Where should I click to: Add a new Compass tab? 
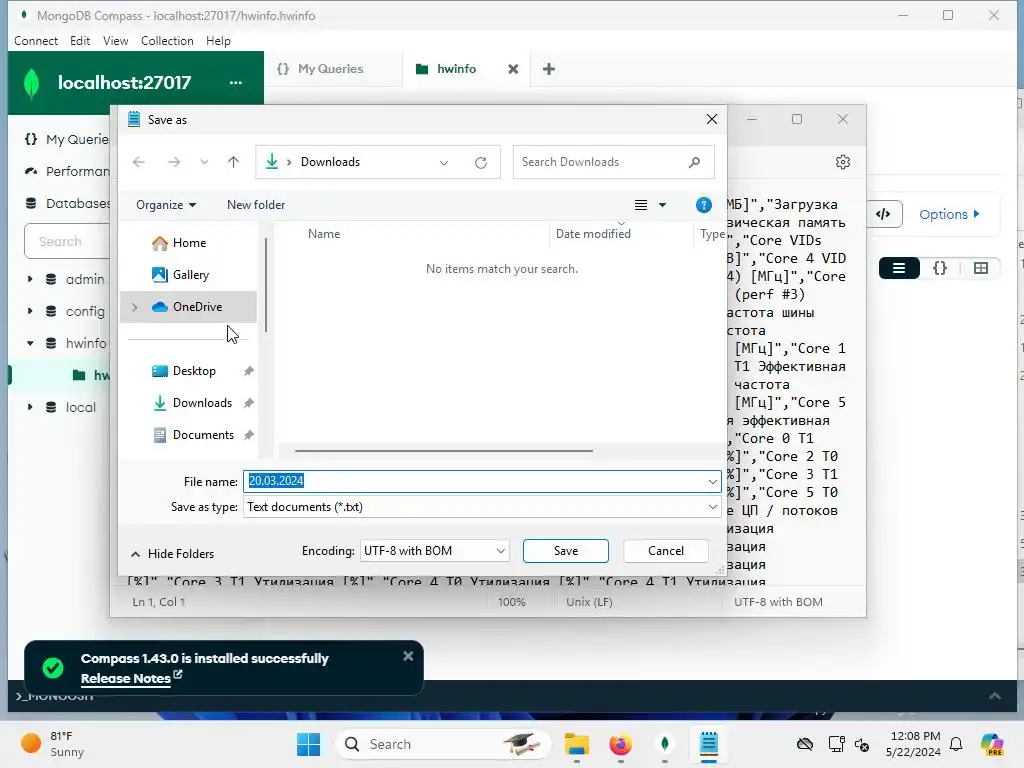pos(549,69)
